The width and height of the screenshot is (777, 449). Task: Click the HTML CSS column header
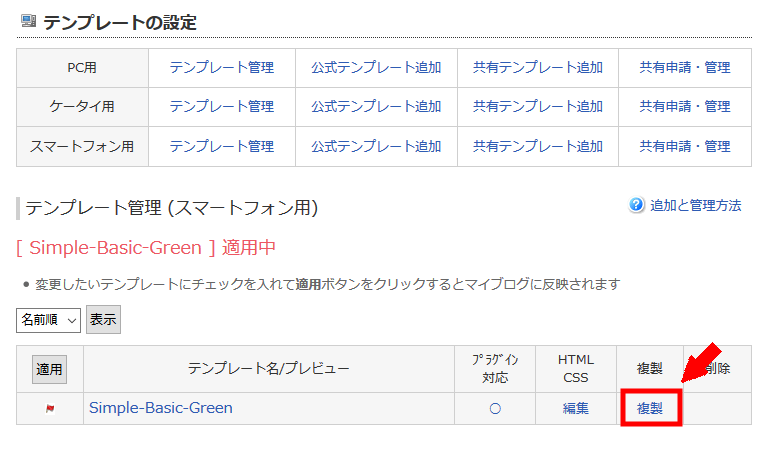(x=576, y=369)
